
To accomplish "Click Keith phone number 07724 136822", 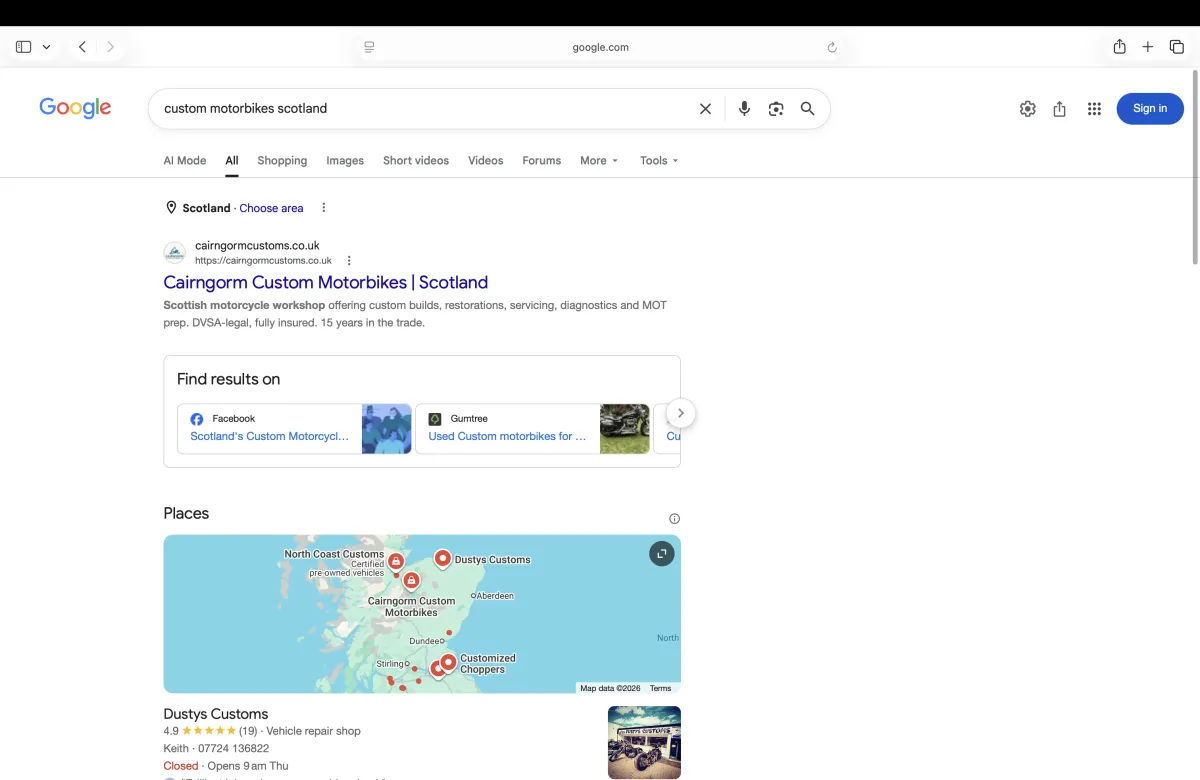I will coord(233,748).
